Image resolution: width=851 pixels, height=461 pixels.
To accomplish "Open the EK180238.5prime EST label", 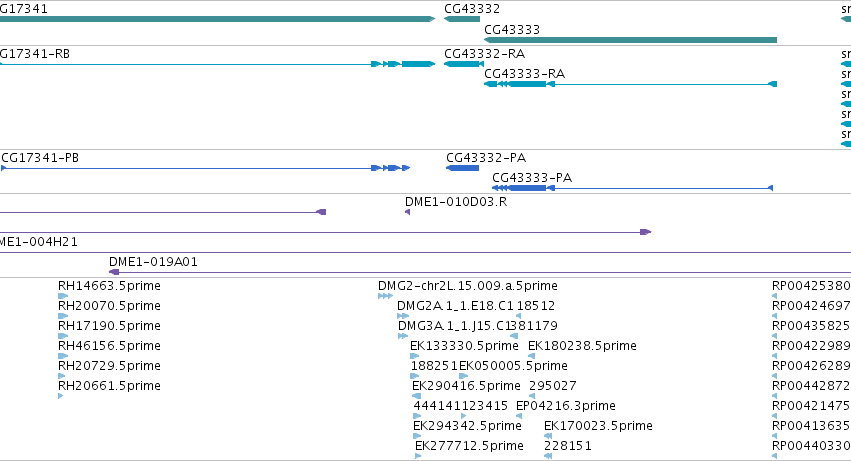I will pyautogui.click(x=582, y=346).
